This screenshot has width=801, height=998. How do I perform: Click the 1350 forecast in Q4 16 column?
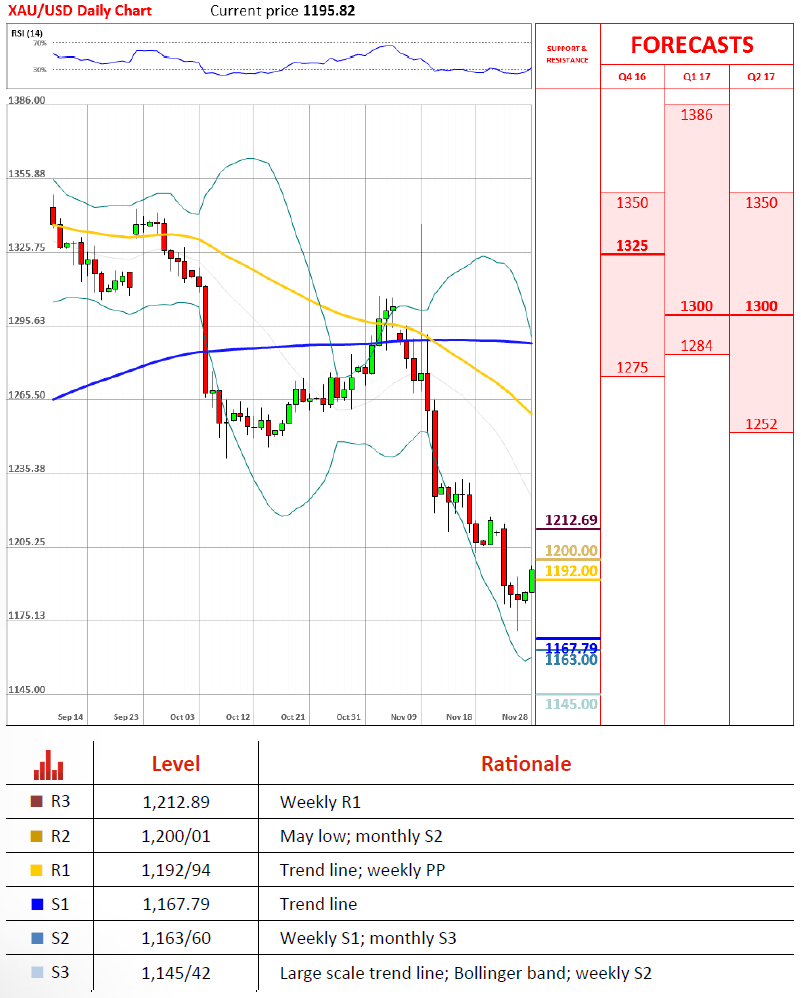point(632,203)
